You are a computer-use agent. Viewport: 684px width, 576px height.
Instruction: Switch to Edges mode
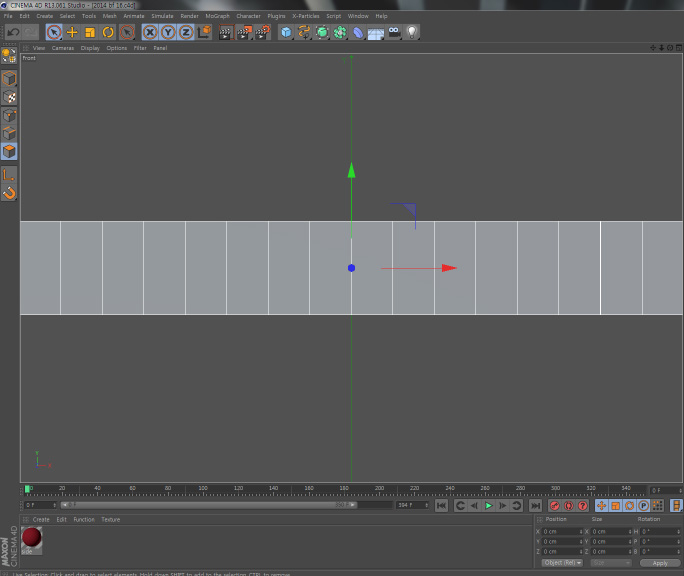click(x=9, y=133)
